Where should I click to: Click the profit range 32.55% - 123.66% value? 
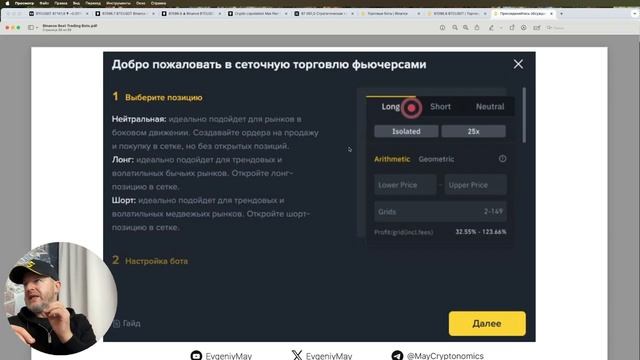pos(481,232)
